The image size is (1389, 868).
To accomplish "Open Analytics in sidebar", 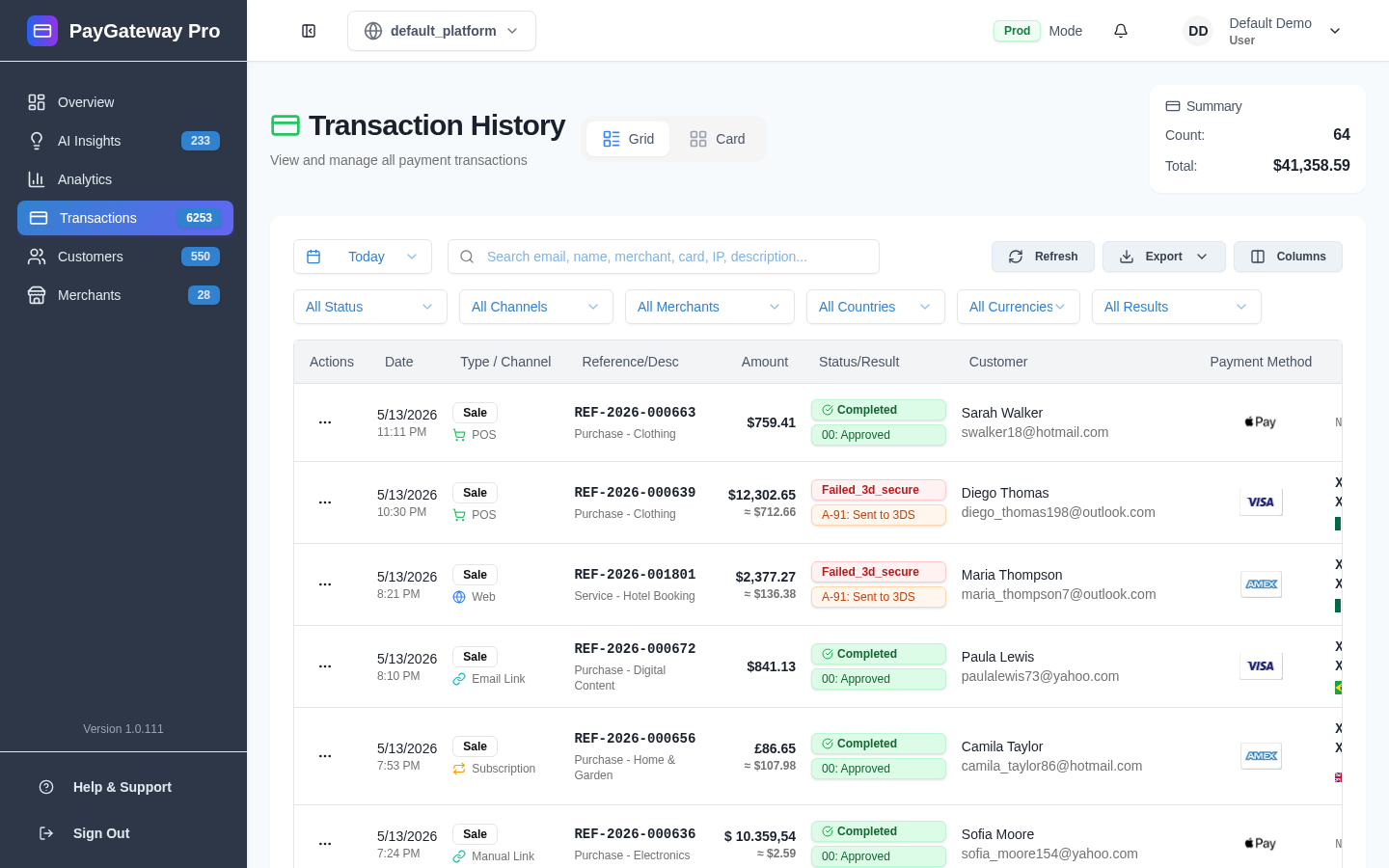I will (x=125, y=179).
